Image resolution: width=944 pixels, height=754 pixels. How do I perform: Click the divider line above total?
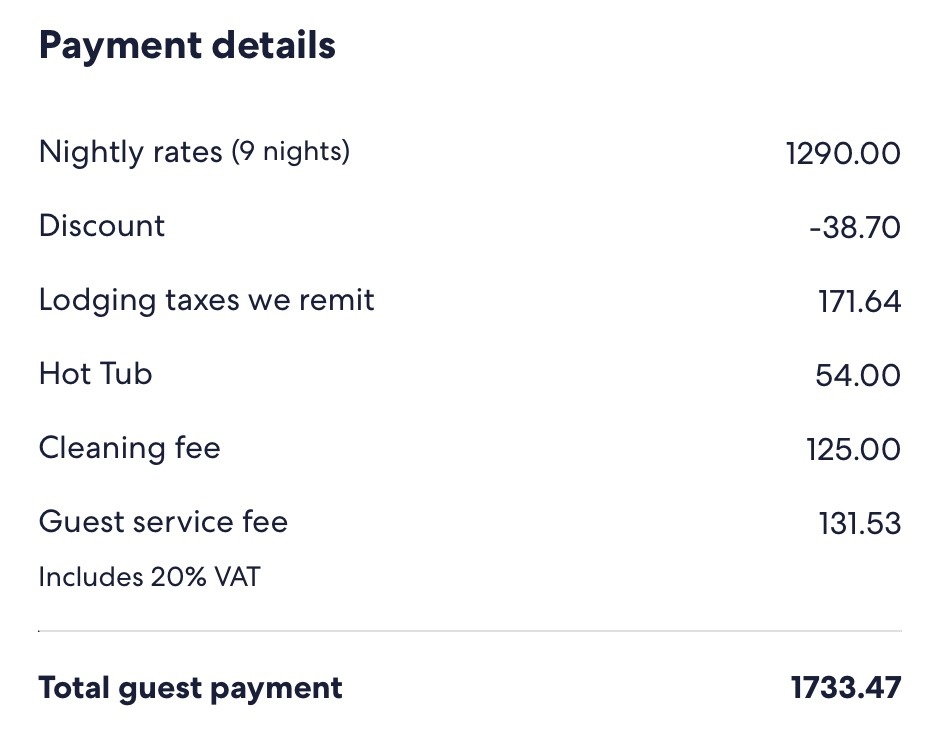[470, 631]
